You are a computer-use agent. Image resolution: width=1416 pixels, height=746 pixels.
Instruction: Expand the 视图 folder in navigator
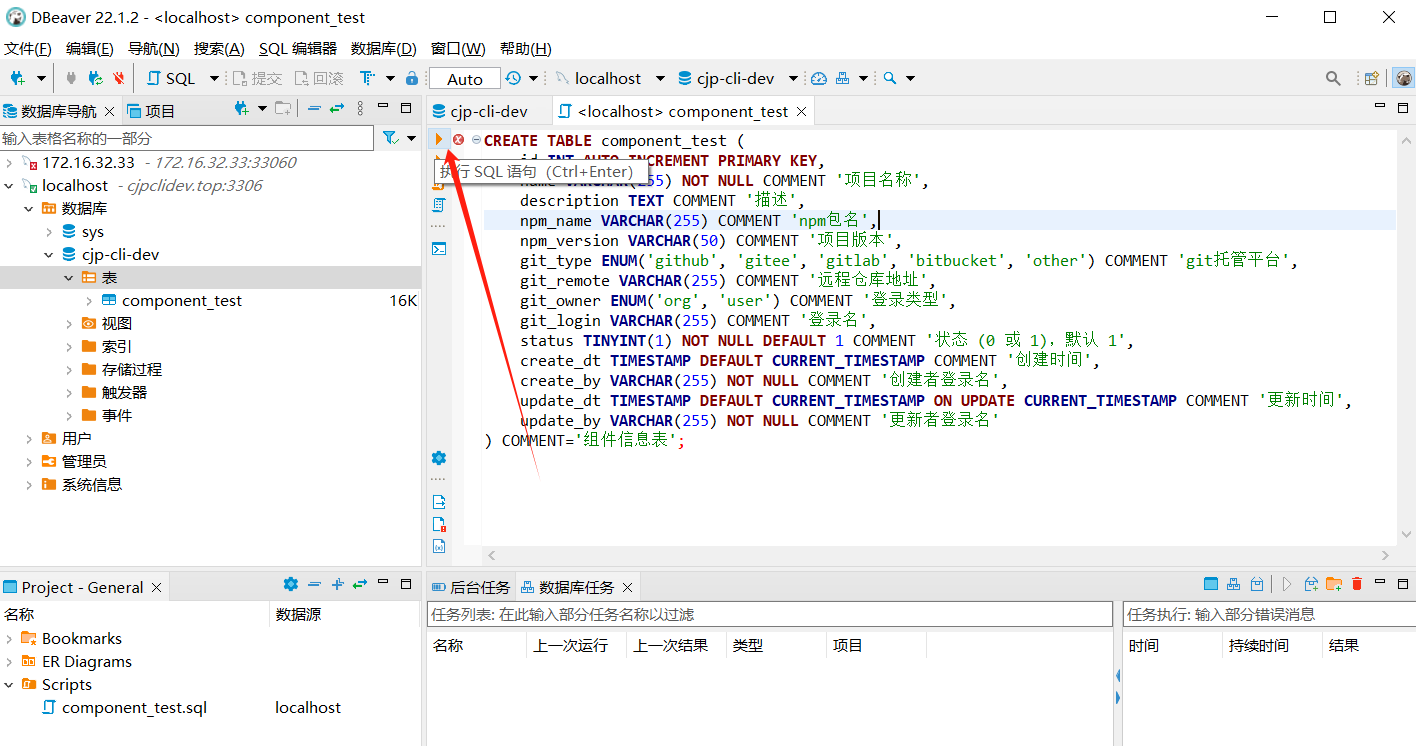(x=69, y=324)
